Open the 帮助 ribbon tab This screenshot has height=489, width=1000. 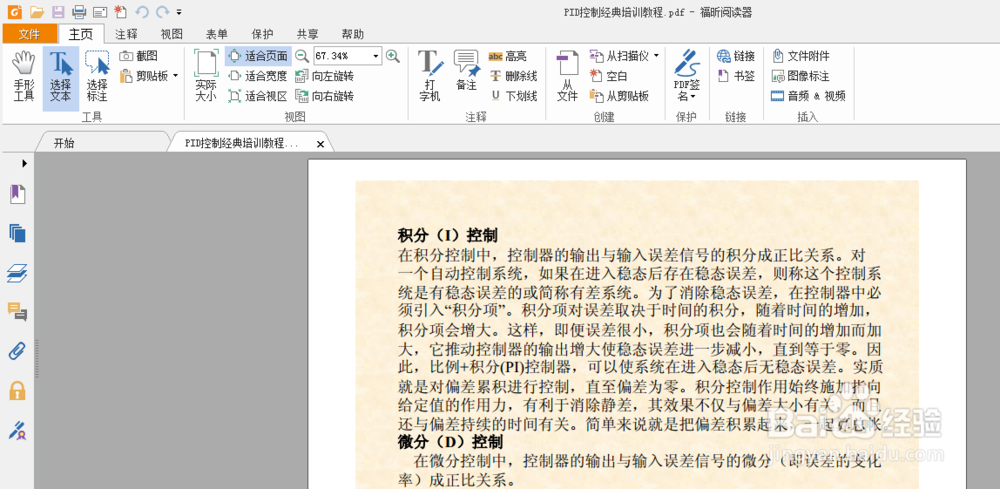click(353, 34)
